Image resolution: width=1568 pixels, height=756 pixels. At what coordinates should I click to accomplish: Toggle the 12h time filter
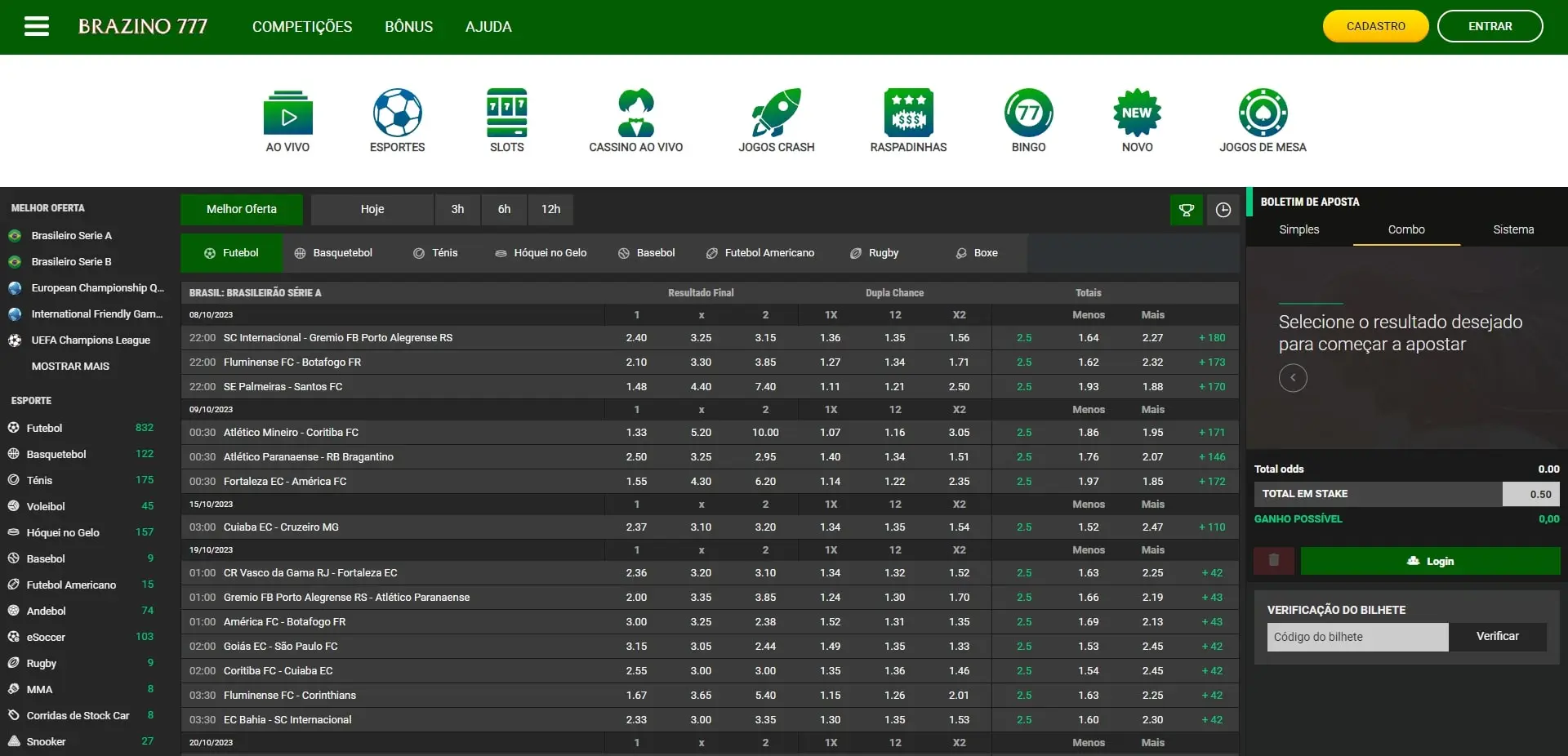[550, 209]
